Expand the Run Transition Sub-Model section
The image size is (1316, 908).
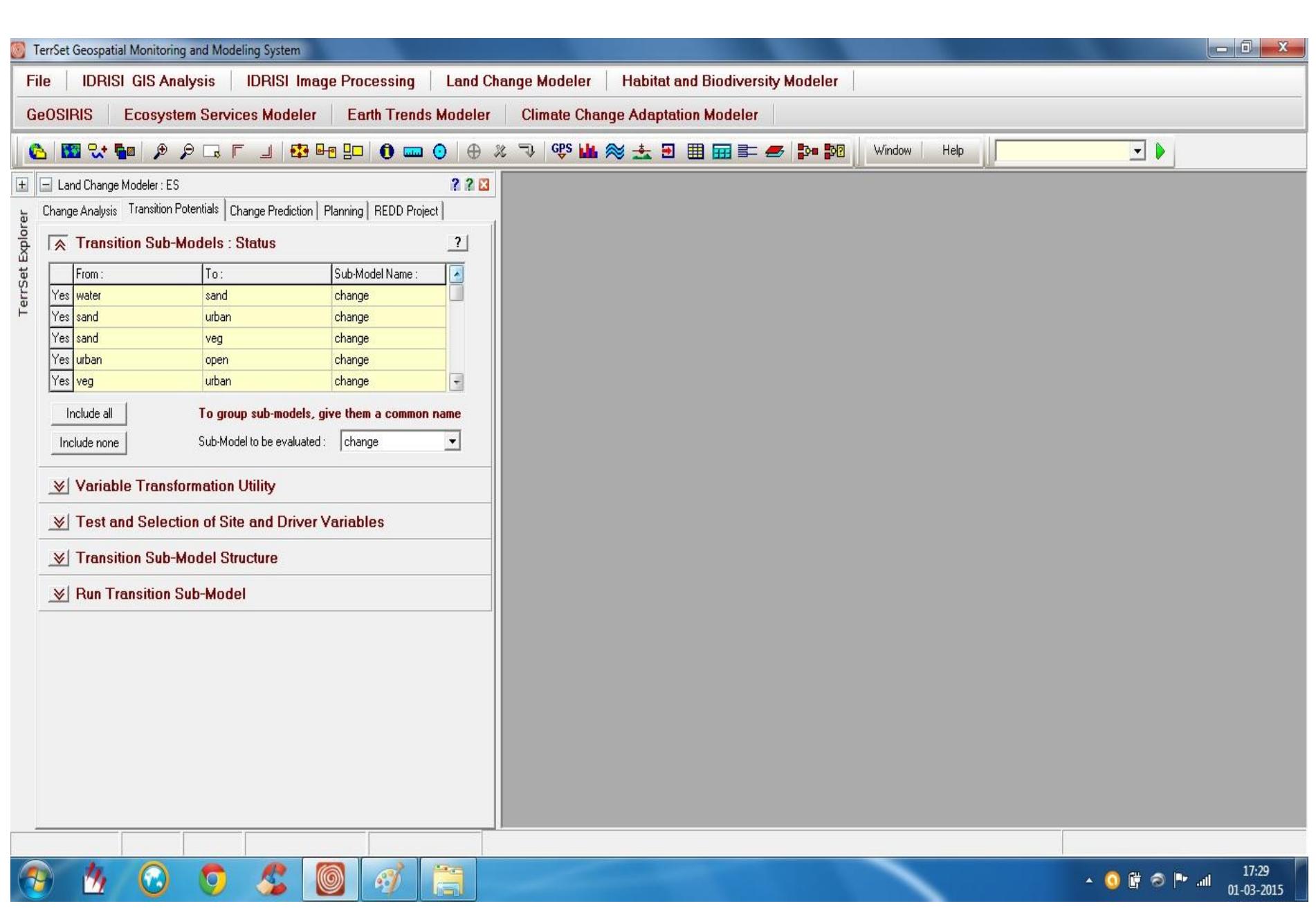(60, 594)
